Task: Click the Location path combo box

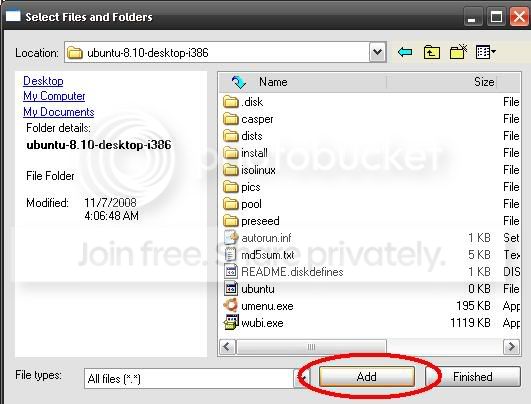Action: pos(225,52)
